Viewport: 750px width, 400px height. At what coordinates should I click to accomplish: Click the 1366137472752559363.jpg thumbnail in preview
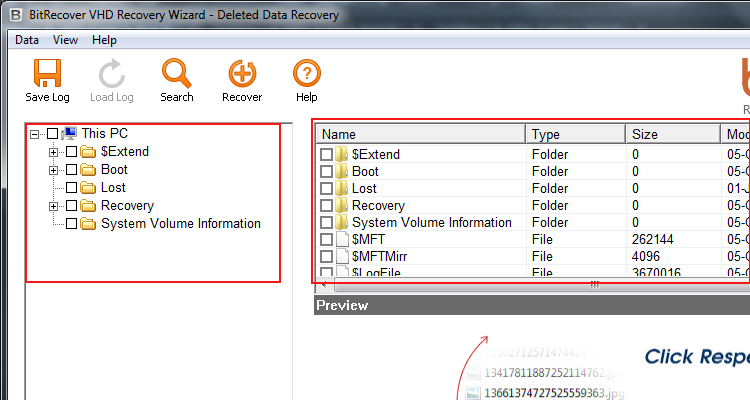(x=473, y=393)
